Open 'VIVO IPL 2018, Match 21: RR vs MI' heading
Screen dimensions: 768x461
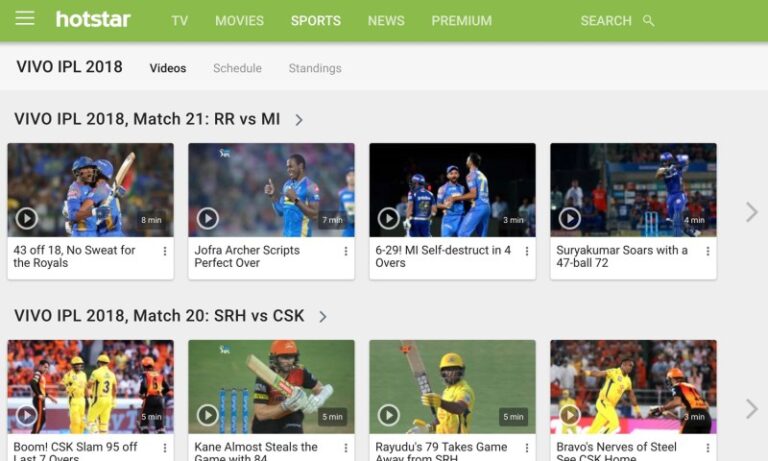click(147, 119)
